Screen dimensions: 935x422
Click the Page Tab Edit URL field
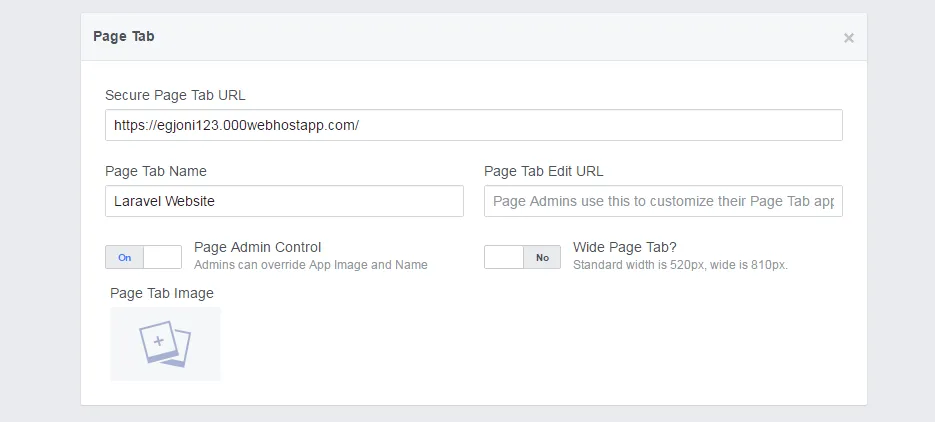tap(663, 201)
